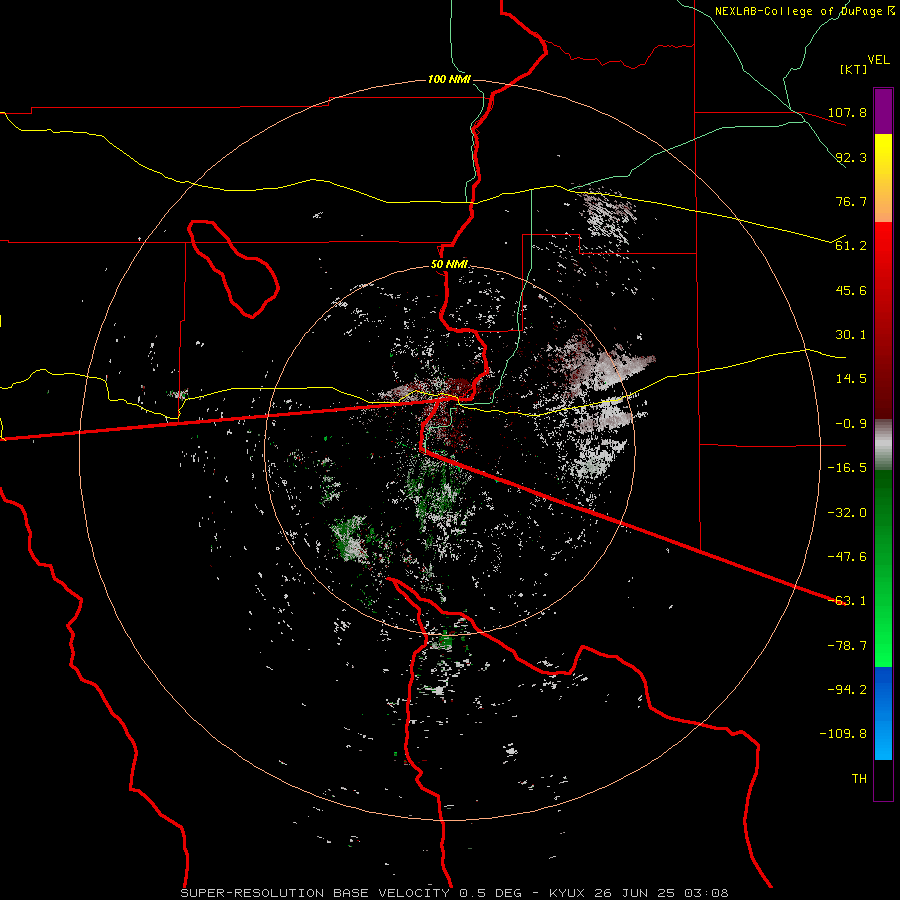Viewport: 900px width, 900px height.
Task: Click the 100 NMI range ring label
Action: pyautogui.click(x=449, y=79)
